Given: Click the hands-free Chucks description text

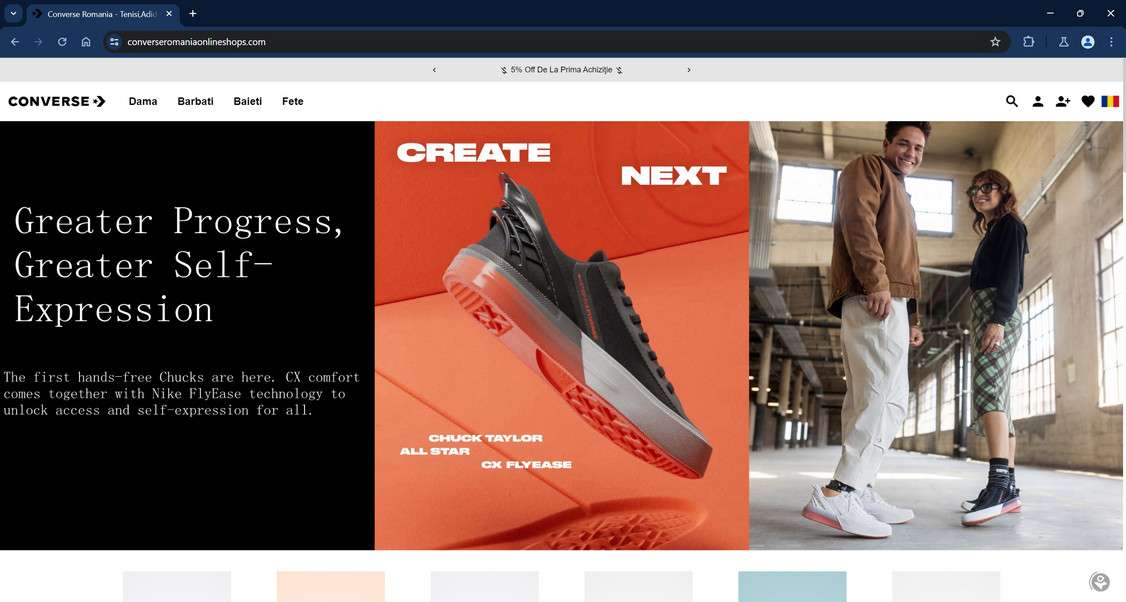Looking at the screenshot, I should click(x=181, y=394).
